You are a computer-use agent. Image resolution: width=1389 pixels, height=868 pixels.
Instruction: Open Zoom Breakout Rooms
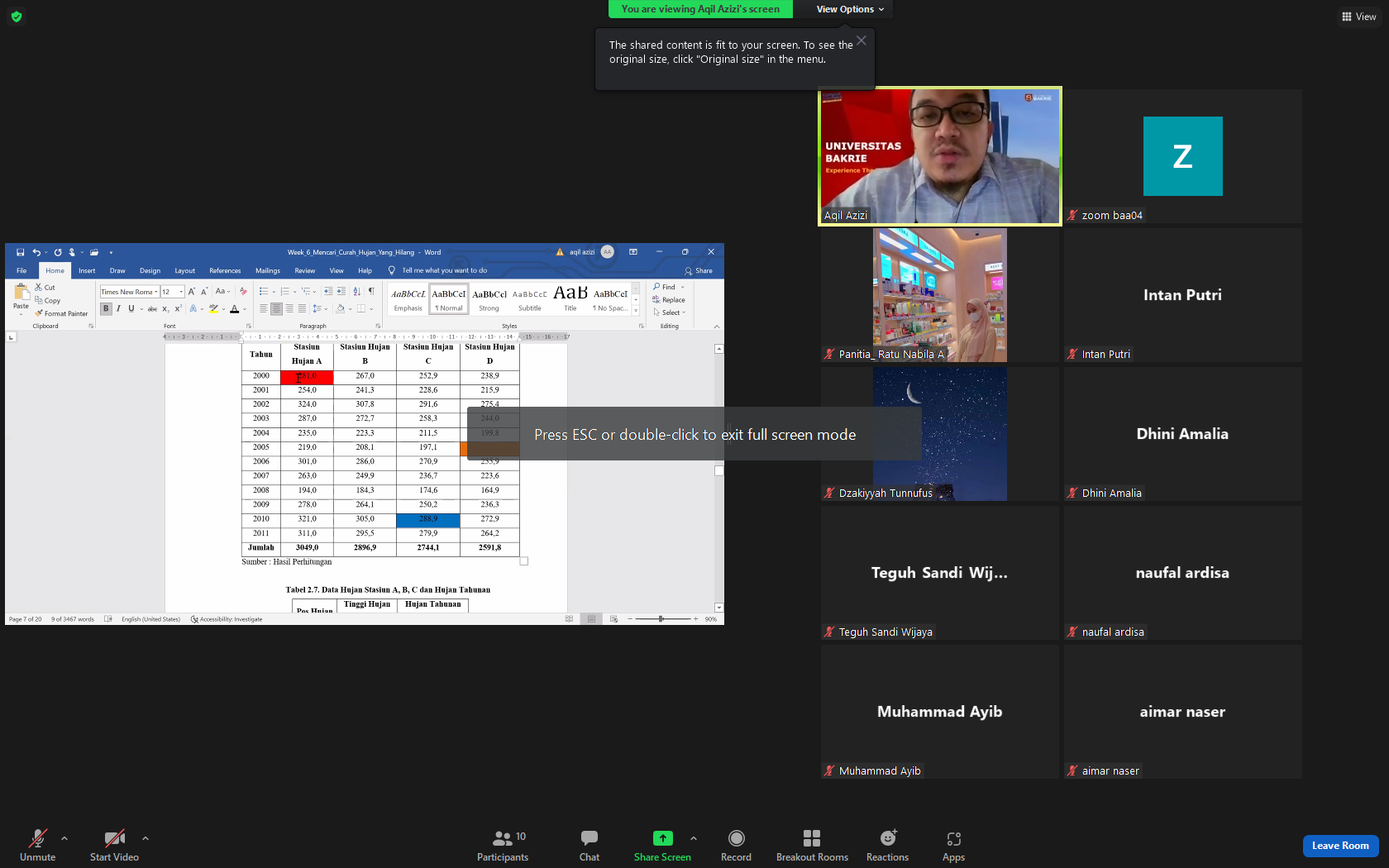coord(812,846)
